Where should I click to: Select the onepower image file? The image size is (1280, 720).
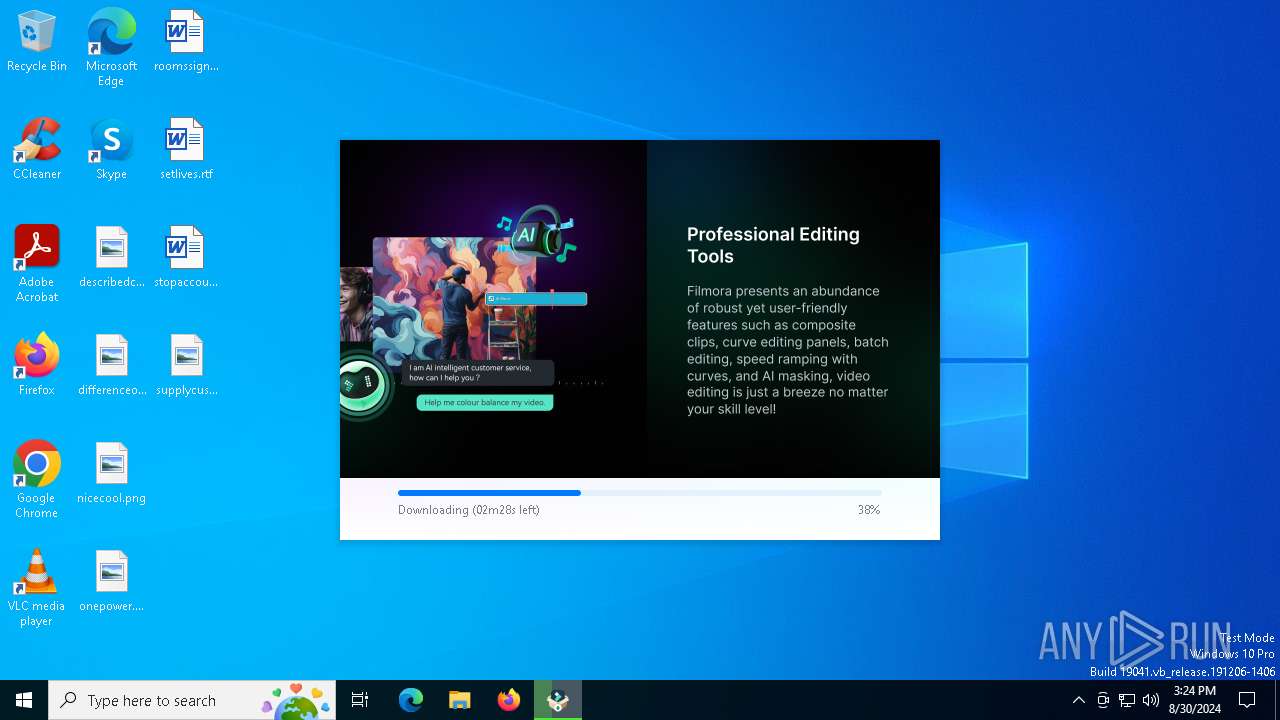click(x=111, y=582)
